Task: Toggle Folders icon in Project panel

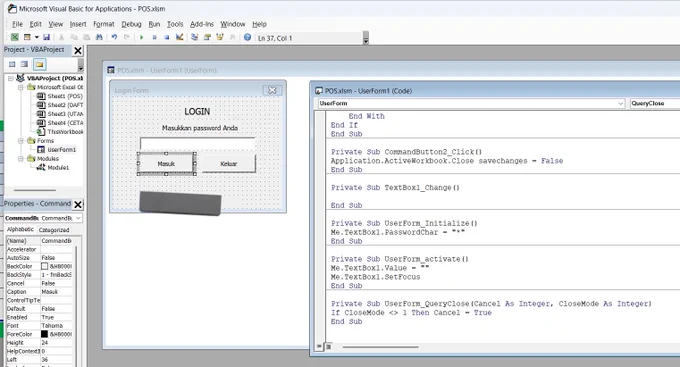Action: pos(39,65)
